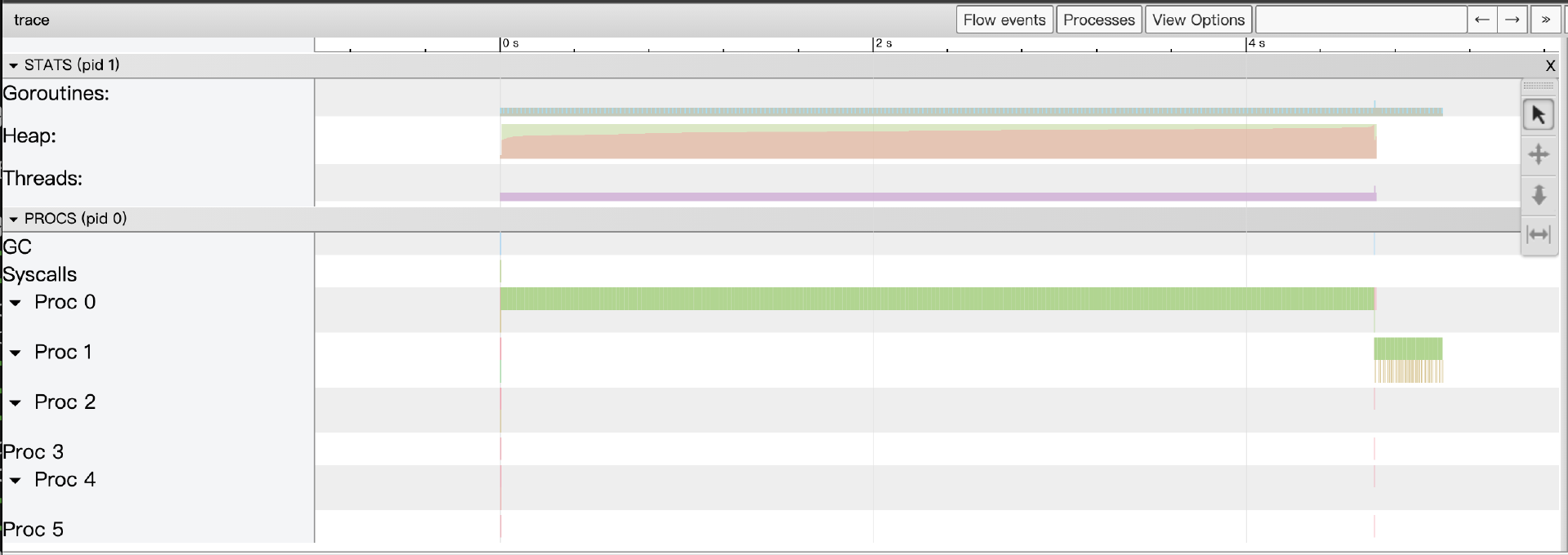
Task: Open View Options menu
Action: [x=1198, y=20]
